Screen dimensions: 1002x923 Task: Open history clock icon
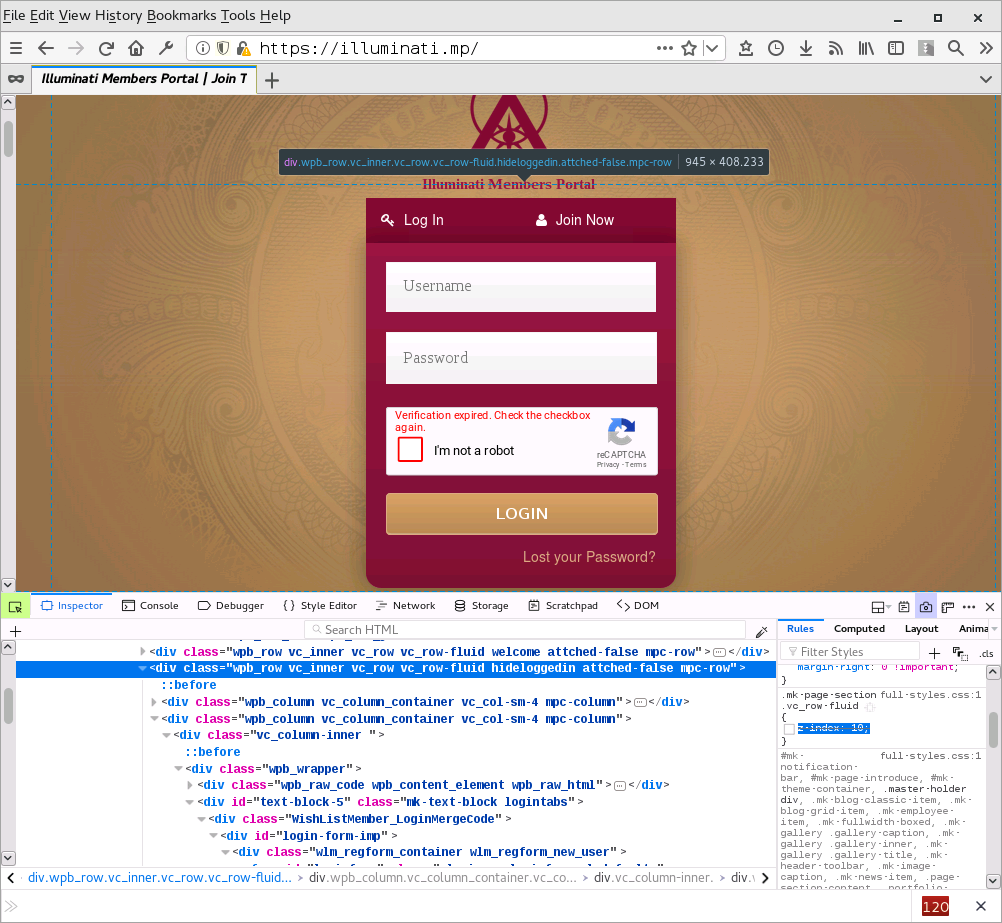click(x=776, y=48)
